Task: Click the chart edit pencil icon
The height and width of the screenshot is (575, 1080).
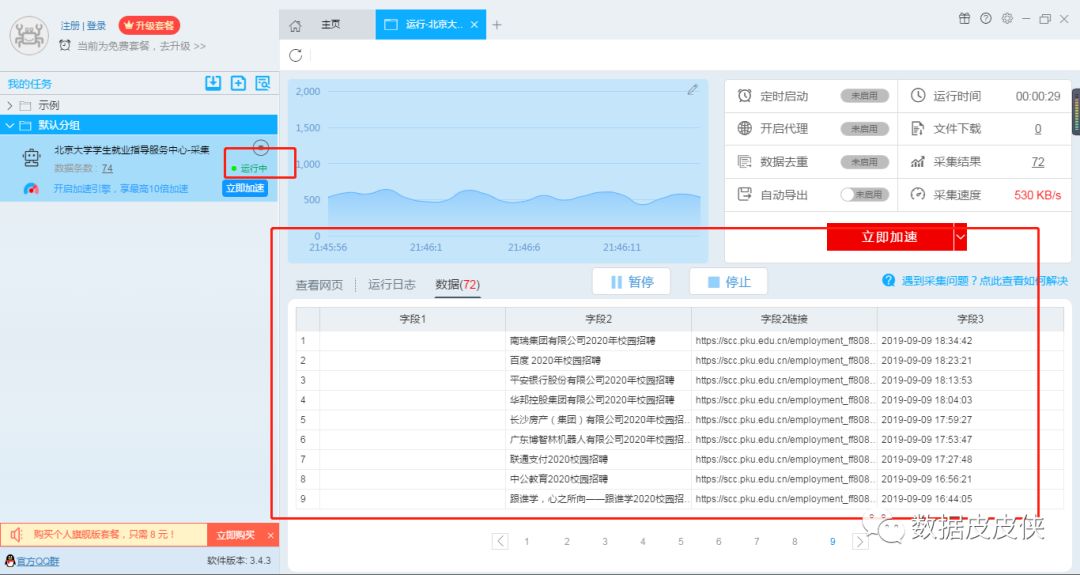Action: point(693,90)
